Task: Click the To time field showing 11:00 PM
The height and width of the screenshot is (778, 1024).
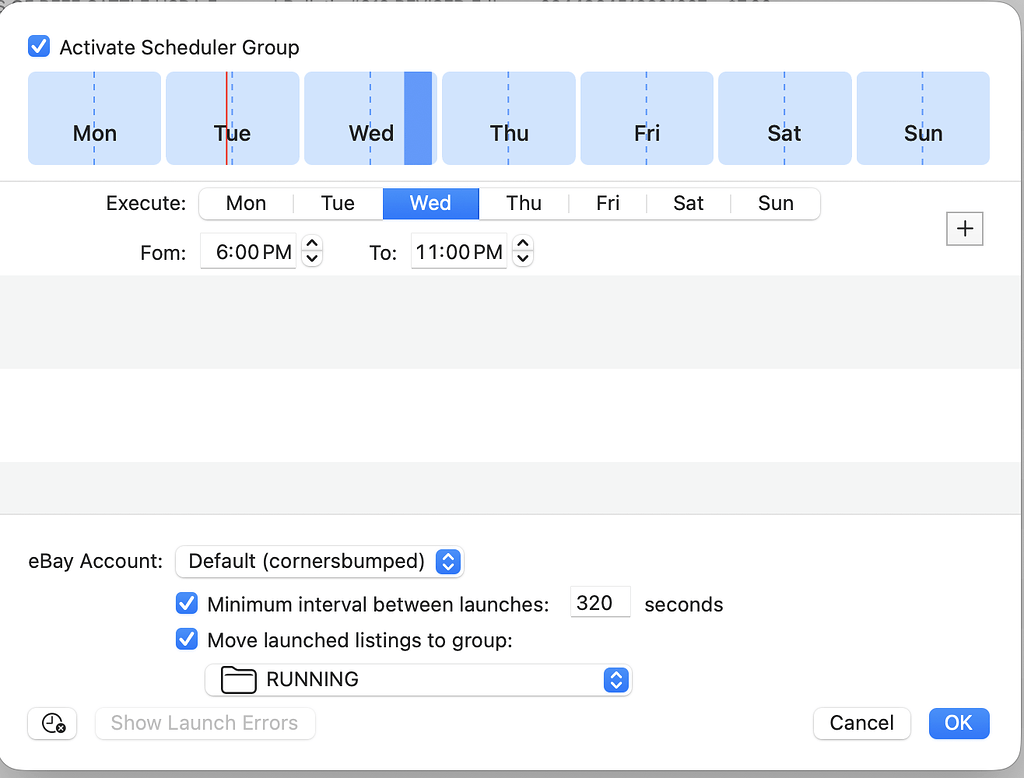Action: (458, 251)
